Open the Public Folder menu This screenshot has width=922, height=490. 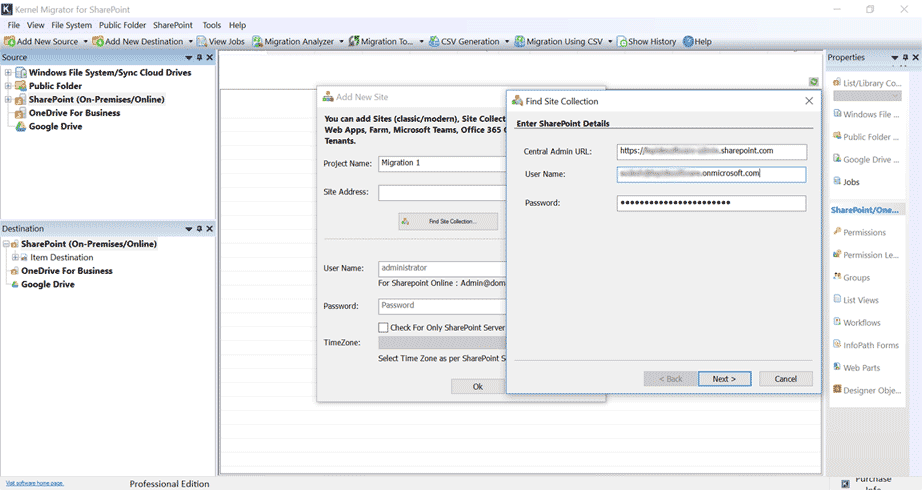click(122, 25)
